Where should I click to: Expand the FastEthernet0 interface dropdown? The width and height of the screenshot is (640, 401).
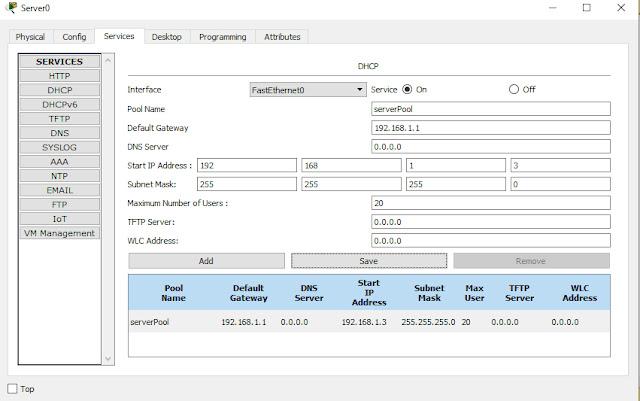(308, 90)
